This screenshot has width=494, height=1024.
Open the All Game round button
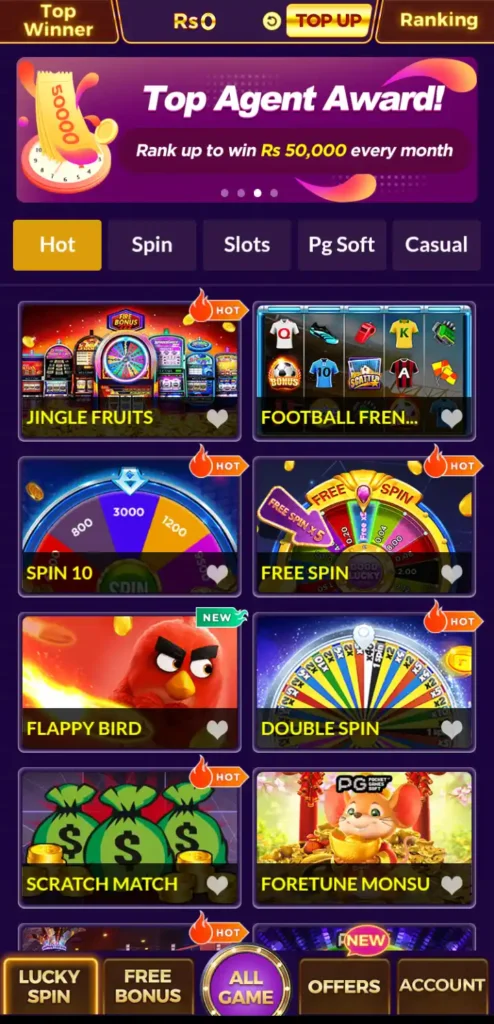(x=246, y=986)
